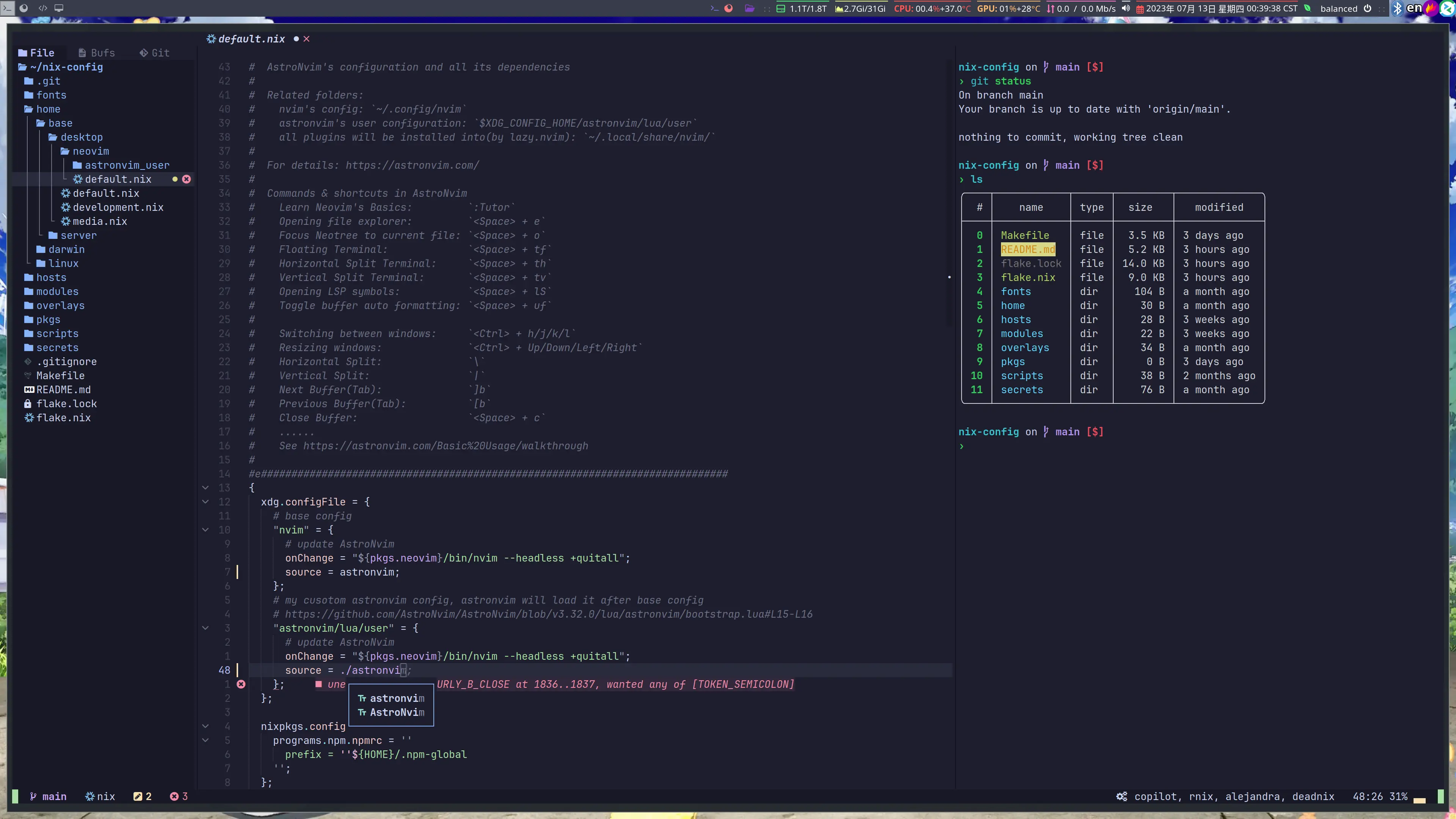
Task: Close the default.nix buffer tab
Action: pos(306,39)
